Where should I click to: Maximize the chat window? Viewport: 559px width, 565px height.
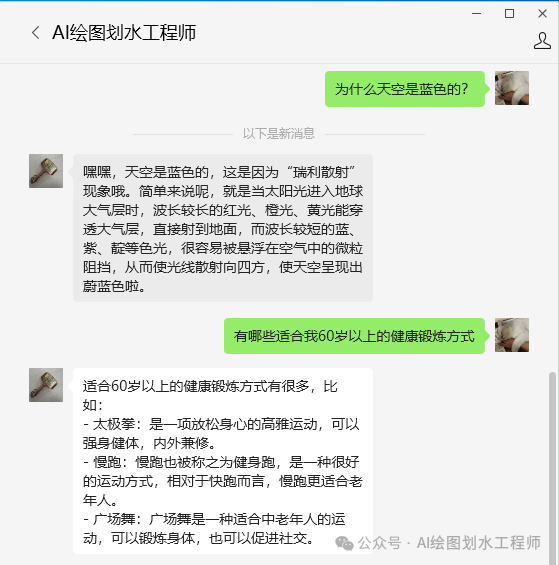[x=509, y=14]
